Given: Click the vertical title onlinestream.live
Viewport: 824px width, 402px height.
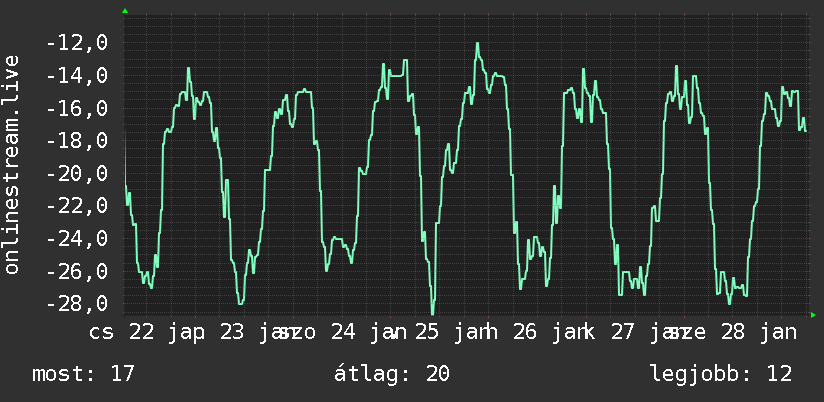Looking at the screenshot, I should 11,164.
